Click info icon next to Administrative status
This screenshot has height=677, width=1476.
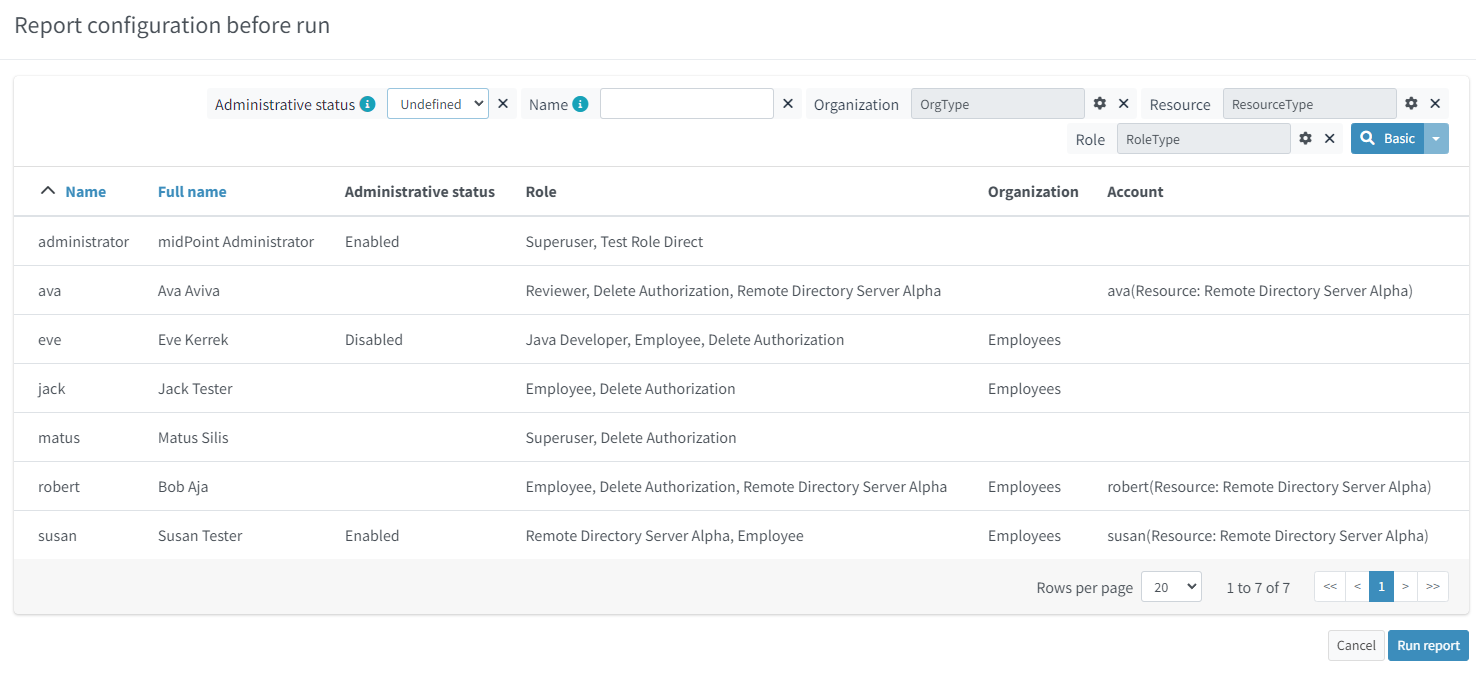[x=367, y=104]
